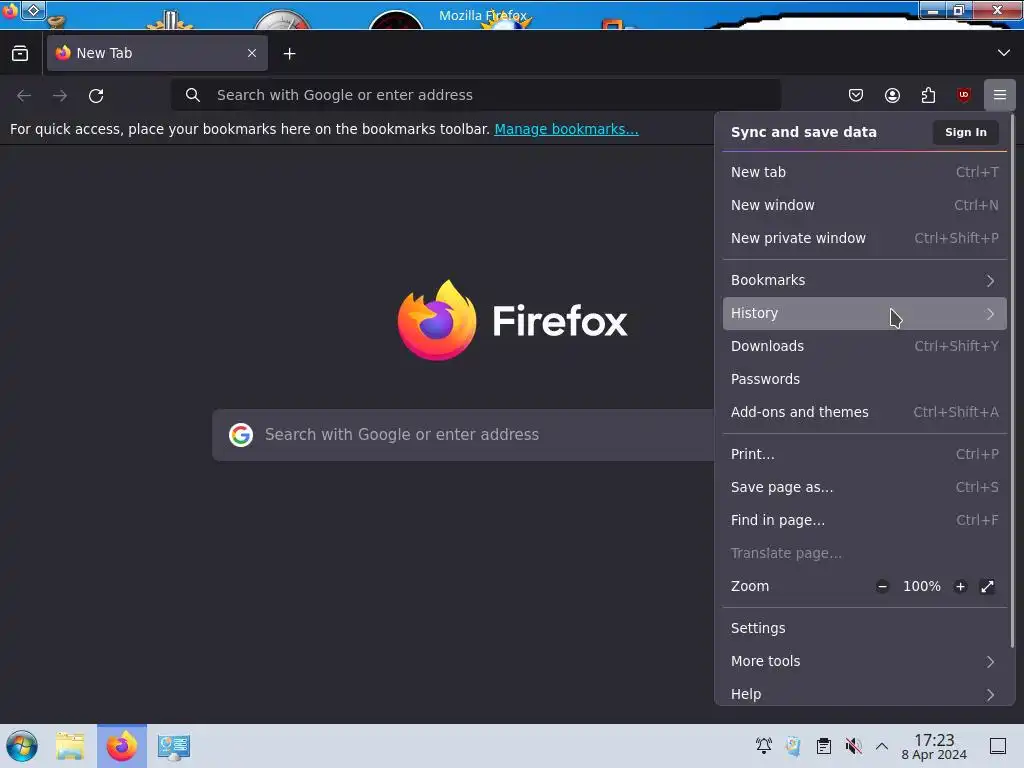Click the Manage bookmarks link
The image size is (1024, 768).
[566, 129]
